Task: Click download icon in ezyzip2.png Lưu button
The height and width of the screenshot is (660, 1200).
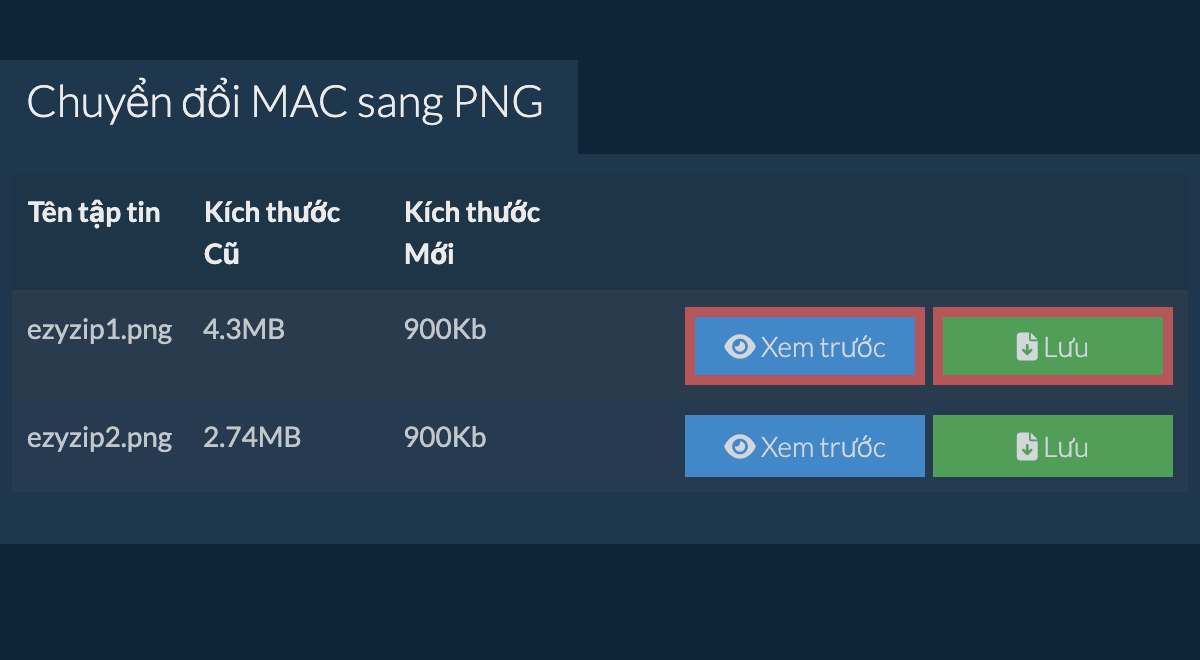Action: (x=1027, y=446)
